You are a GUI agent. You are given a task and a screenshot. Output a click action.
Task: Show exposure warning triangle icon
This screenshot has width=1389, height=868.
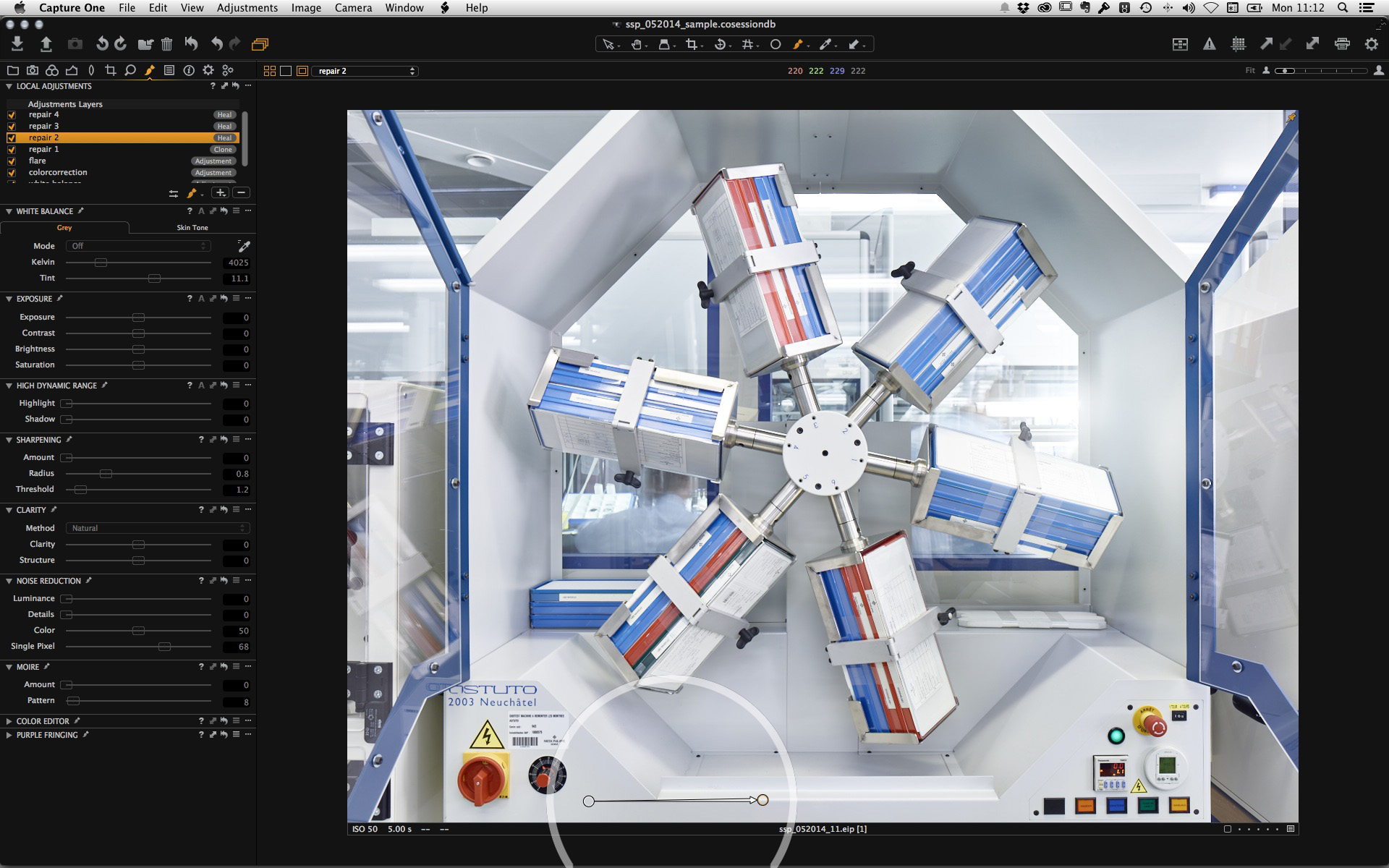click(1210, 44)
